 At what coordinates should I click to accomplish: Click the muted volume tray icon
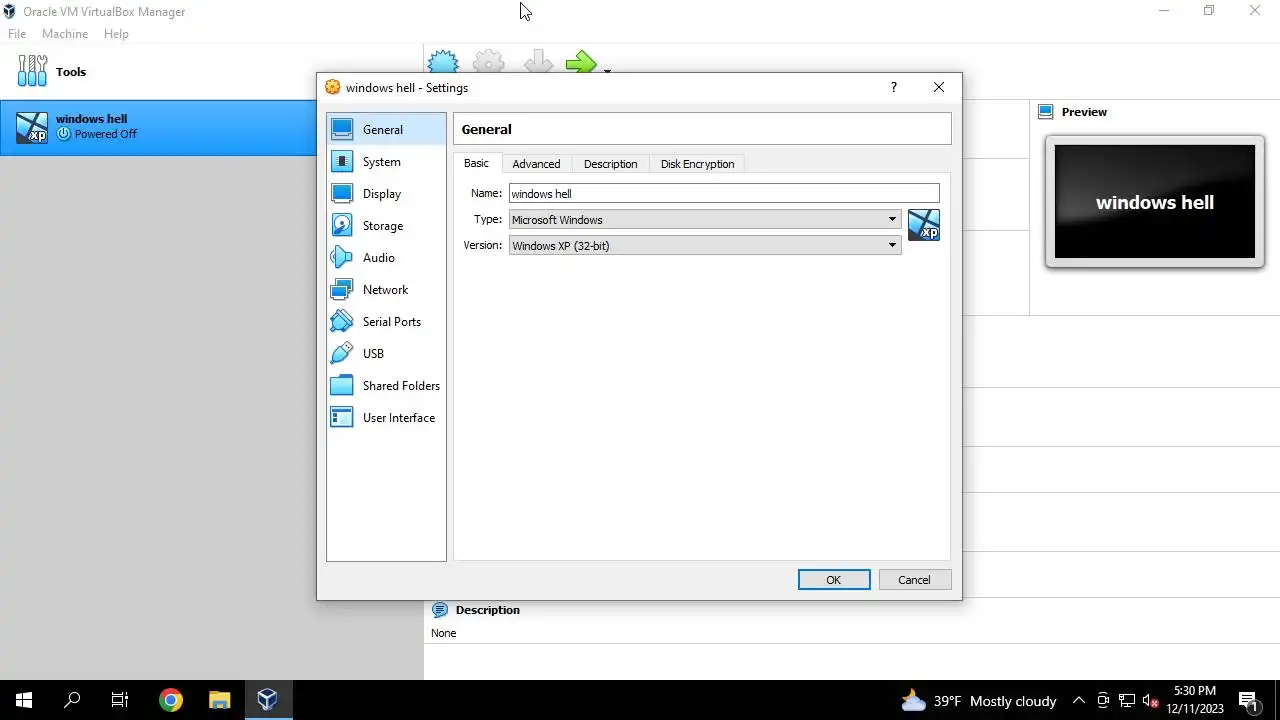coord(1150,701)
